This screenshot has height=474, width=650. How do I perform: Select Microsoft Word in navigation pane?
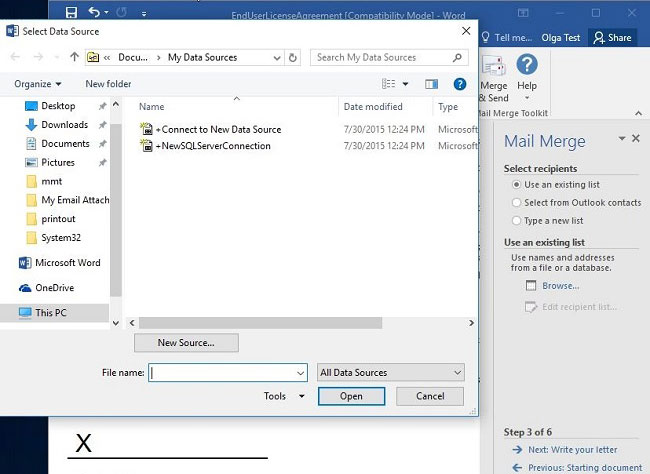point(67,263)
